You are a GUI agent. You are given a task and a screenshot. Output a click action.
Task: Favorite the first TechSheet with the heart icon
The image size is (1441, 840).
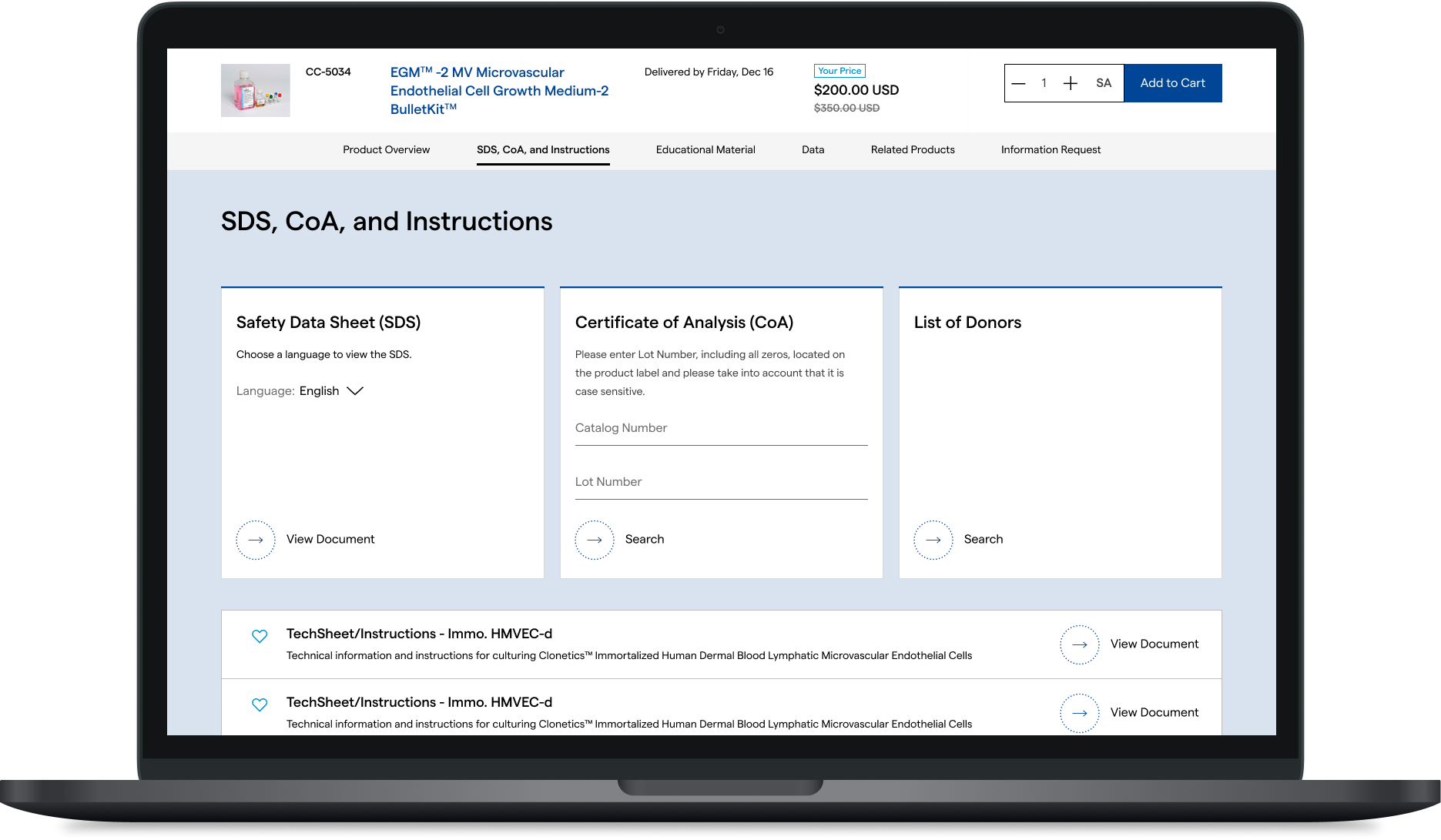click(x=260, y=636)
